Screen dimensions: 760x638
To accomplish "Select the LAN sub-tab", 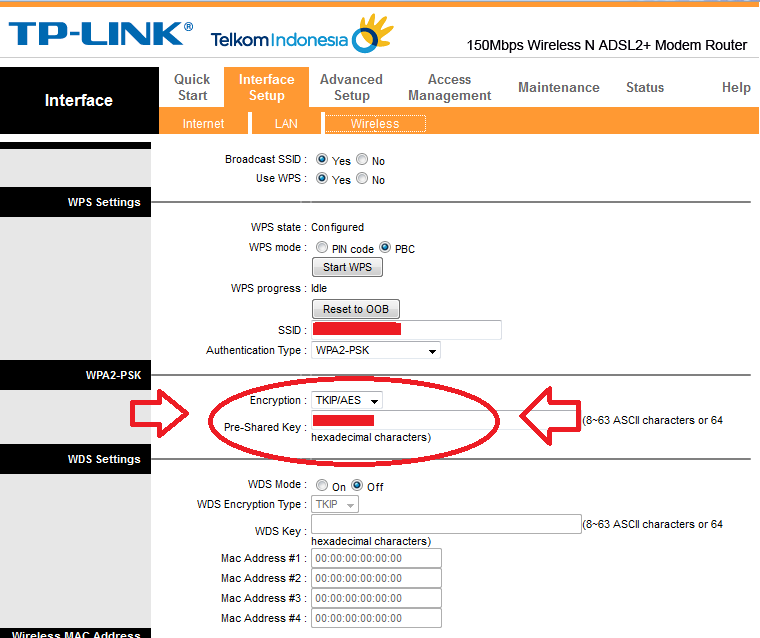I will [x=286, y=124].
